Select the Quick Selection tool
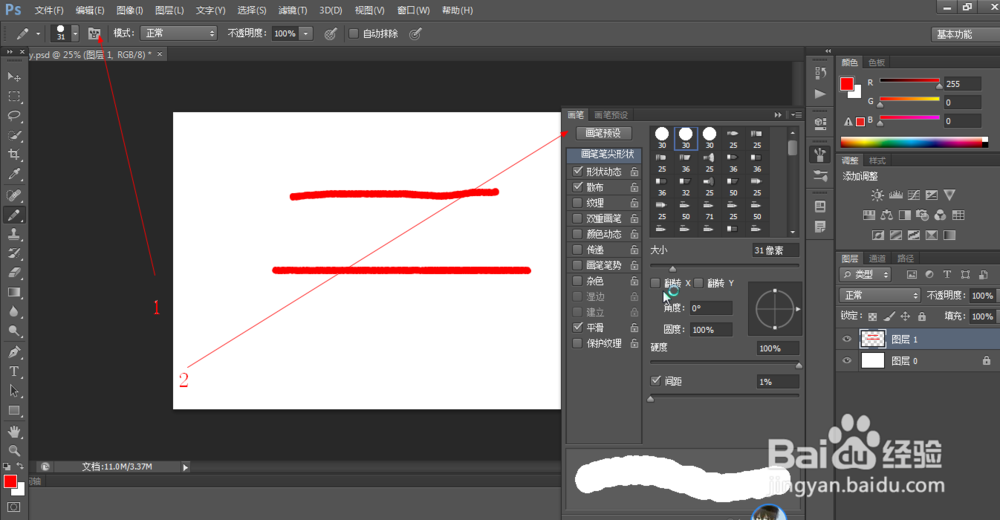Image resolution: width=1000 pixels, height=520 pixels. click(14, 136)
